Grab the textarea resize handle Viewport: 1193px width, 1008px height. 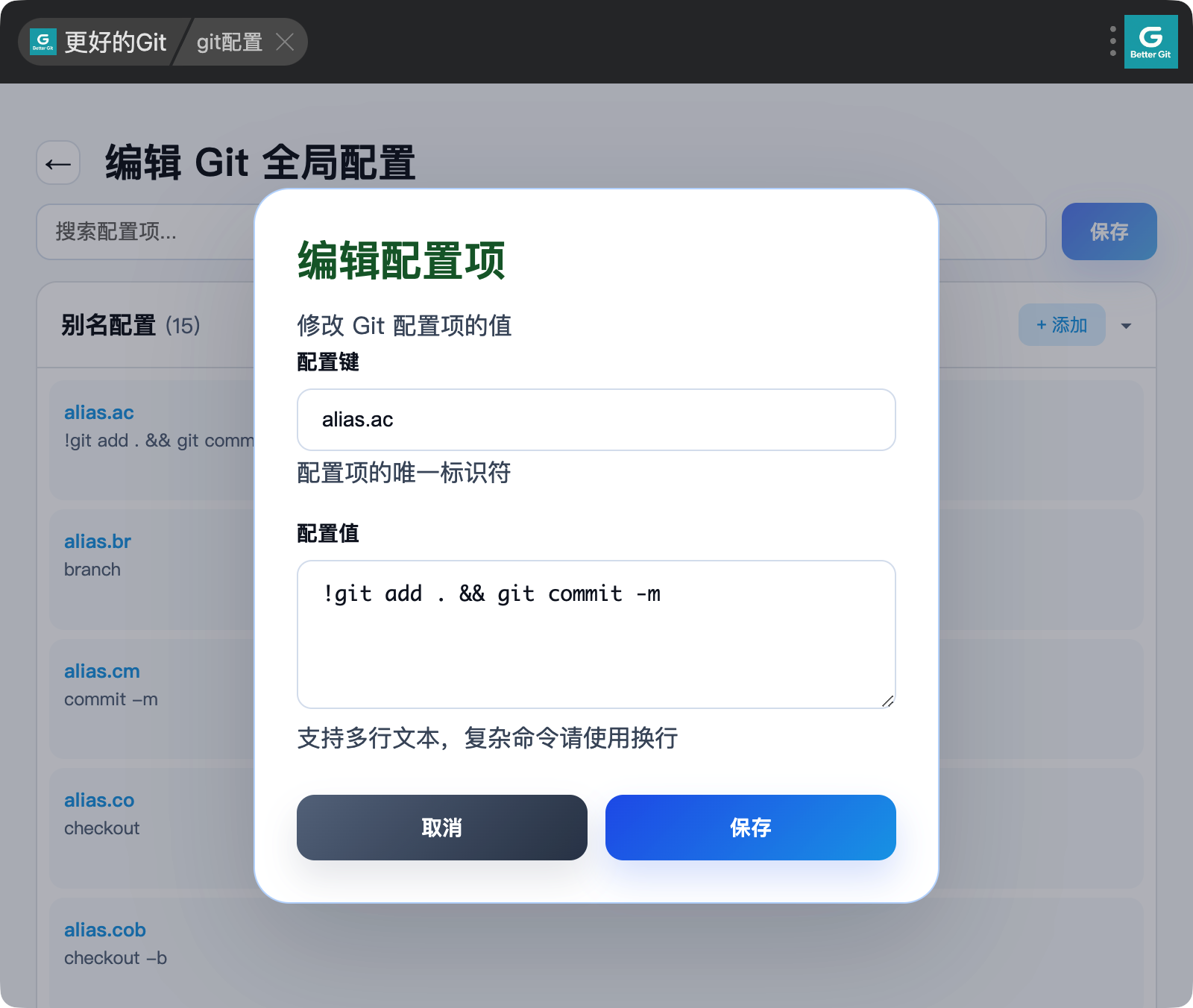887,701
